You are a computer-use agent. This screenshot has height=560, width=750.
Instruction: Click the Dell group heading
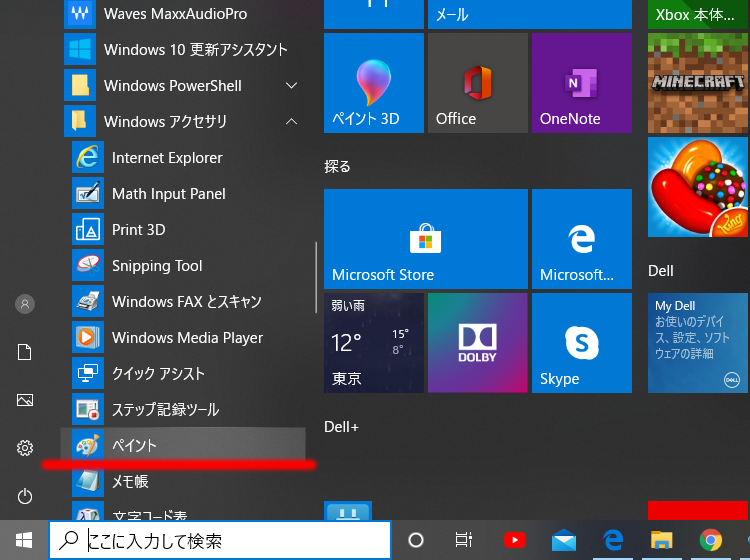661,271
